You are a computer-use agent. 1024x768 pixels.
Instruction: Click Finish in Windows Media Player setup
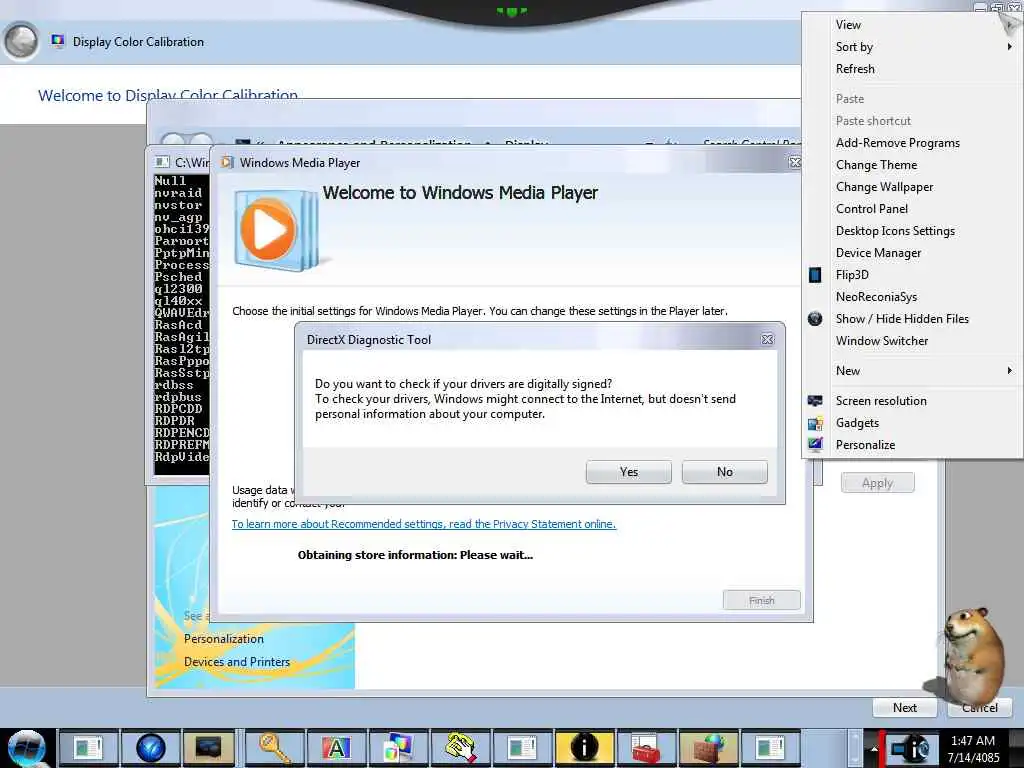(761, 600)
